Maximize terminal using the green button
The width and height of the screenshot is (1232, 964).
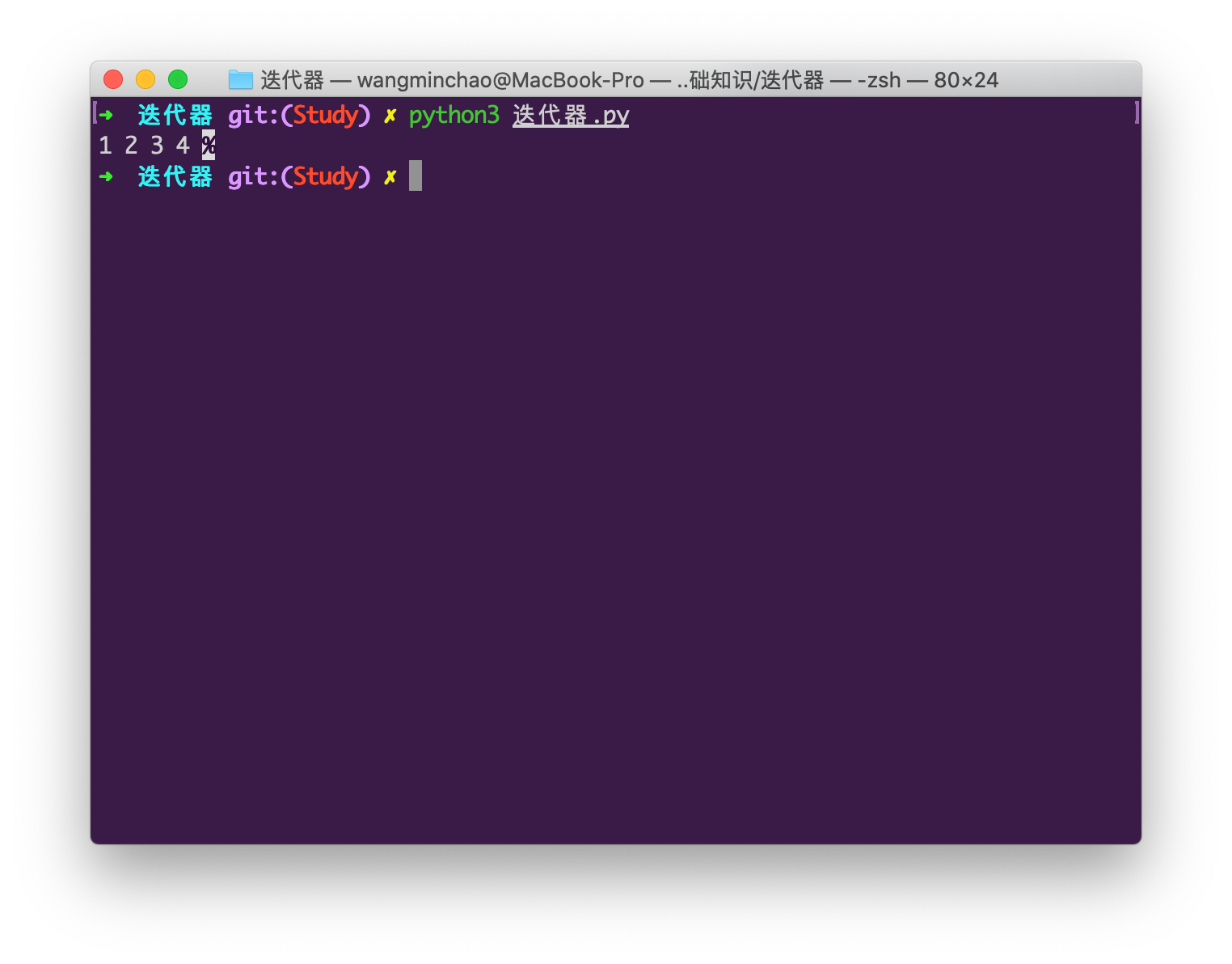click(x=178, y=79)
